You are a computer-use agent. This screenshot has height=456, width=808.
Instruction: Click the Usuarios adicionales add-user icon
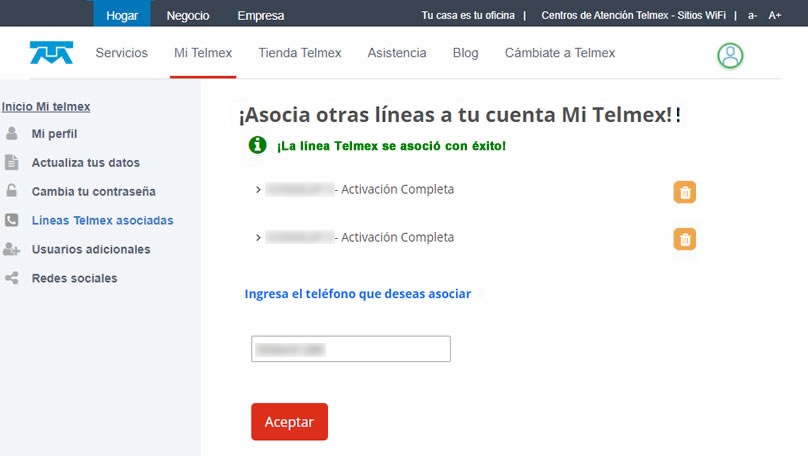[x=11, y=249]
